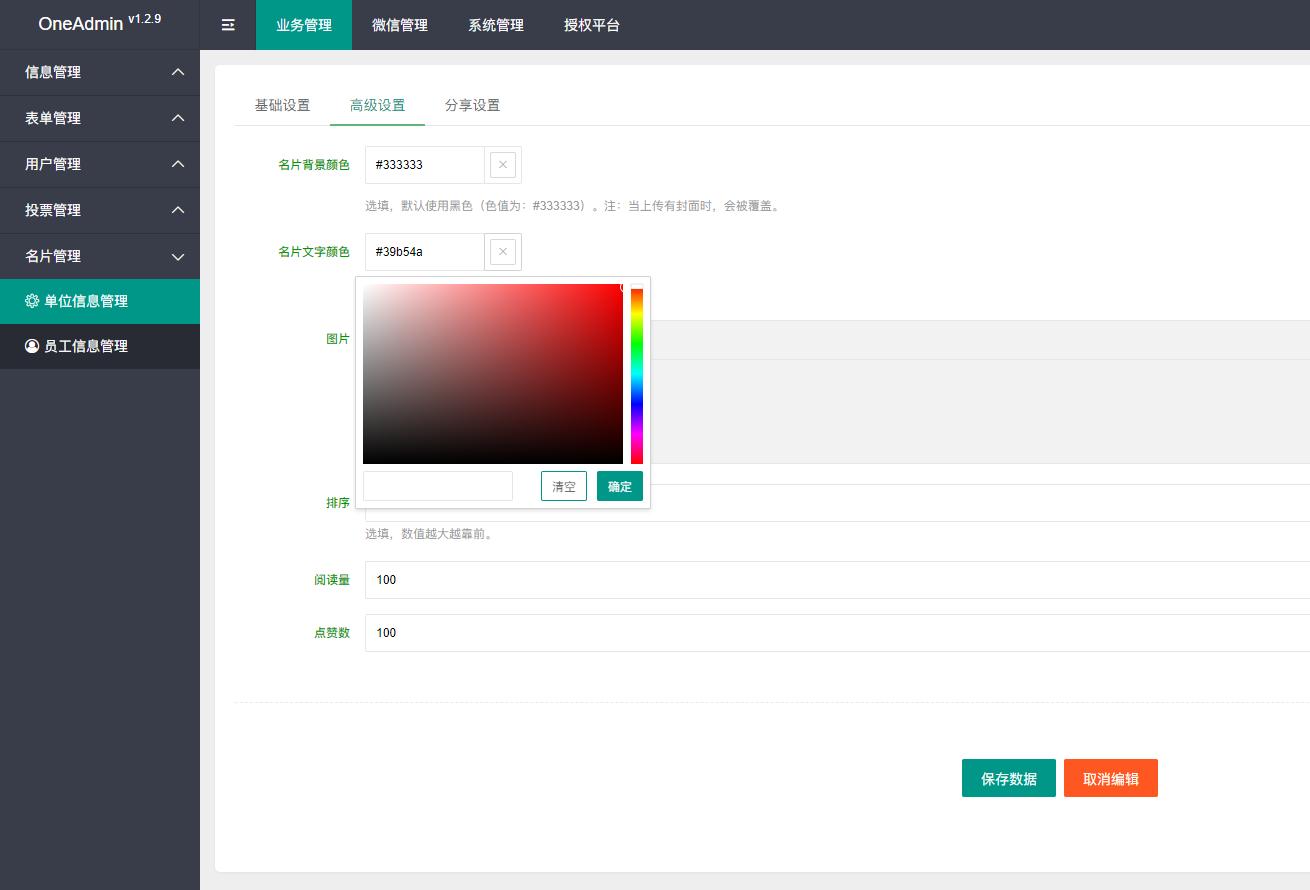1310x890 pixels.
Task: Click the 保存数据 button
Action: (x=1008, y=778)
